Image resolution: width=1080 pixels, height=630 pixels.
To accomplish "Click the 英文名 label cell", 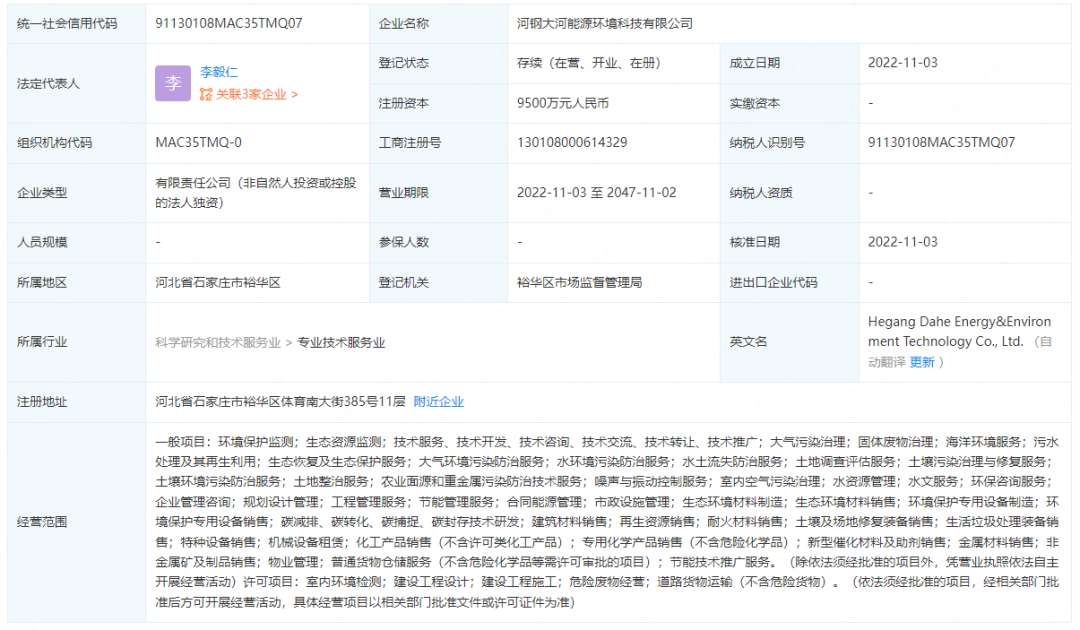I will 789,342.
